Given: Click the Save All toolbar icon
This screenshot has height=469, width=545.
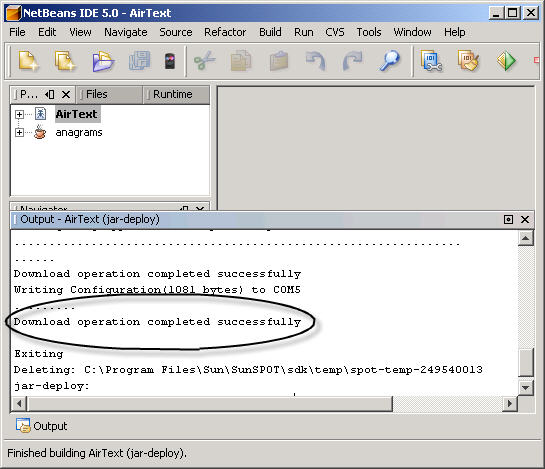Looking at the screenshot, I should pos(139,61).
